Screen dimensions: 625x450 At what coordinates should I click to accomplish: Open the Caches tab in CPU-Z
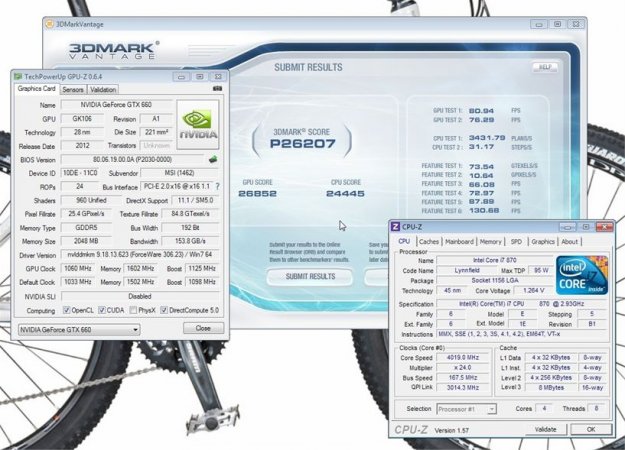point(429,242)
